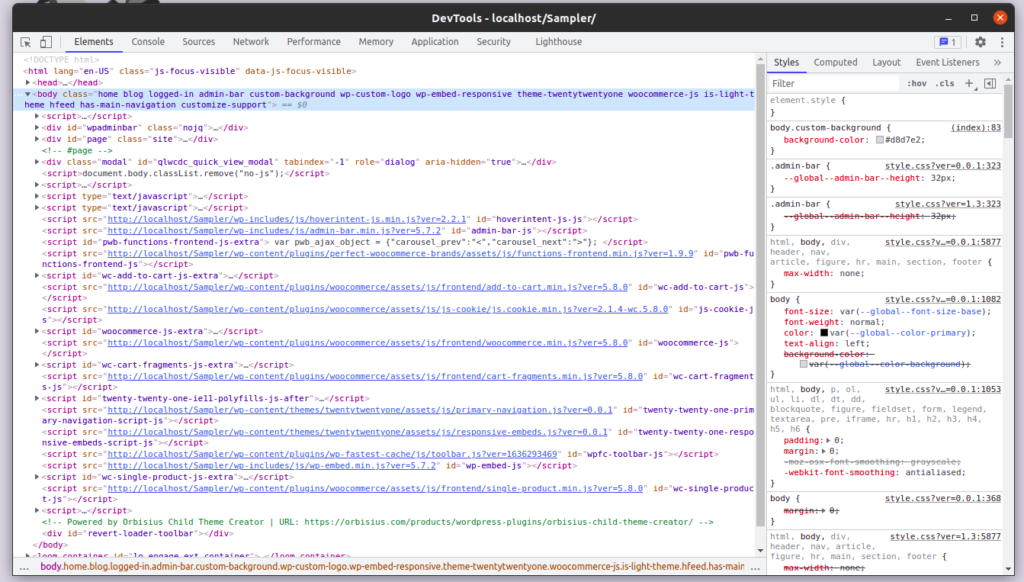Open the Lighthouse tab
This screenshot has height=582, width=1024.
[558, 42]
